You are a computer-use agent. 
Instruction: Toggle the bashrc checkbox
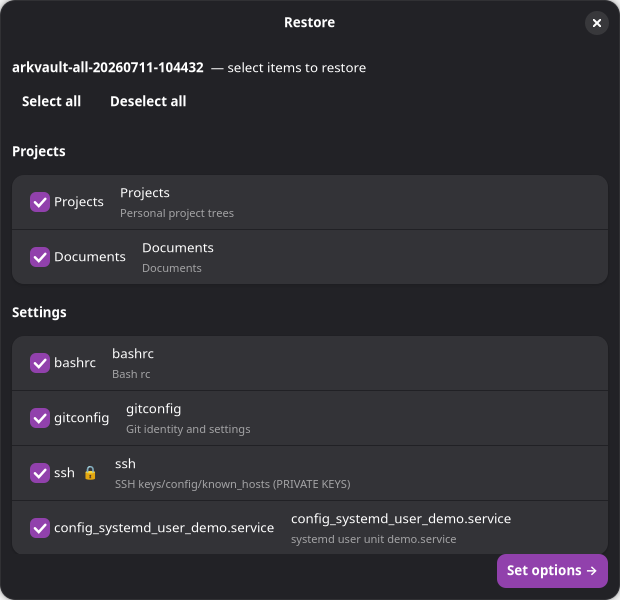pyautogui.click(x=40, y=363)
